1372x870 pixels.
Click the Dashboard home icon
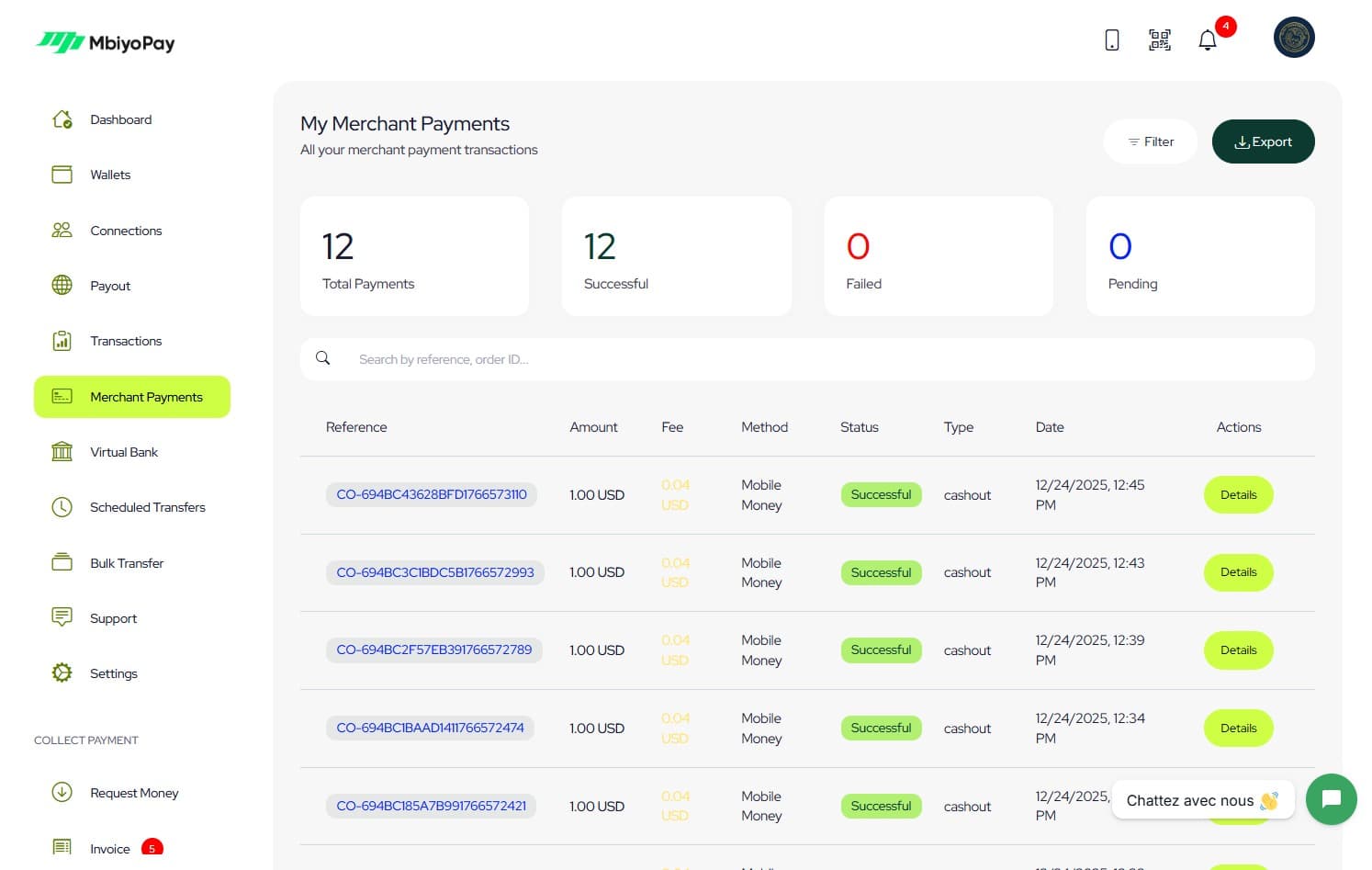[x=62, y=119]
